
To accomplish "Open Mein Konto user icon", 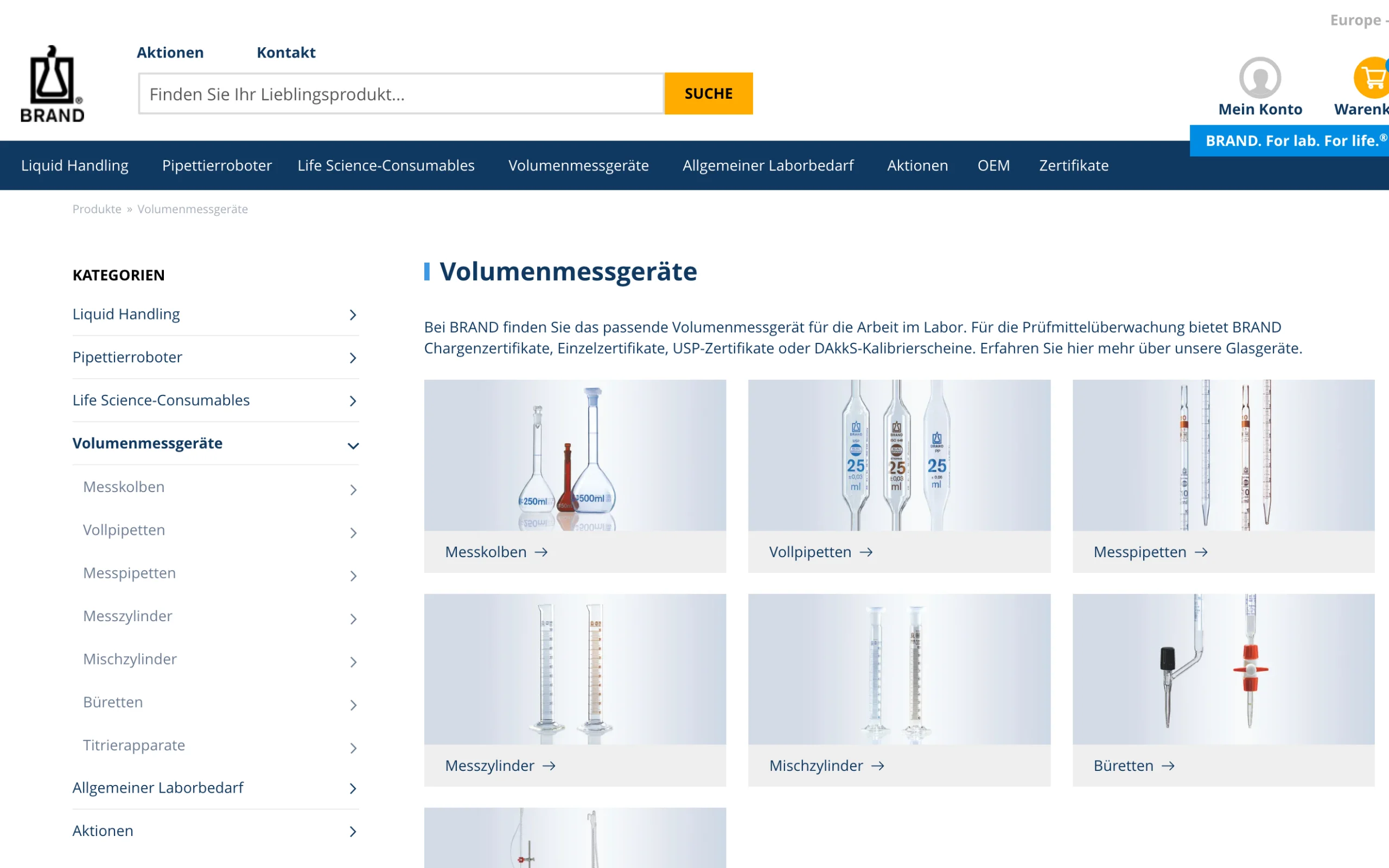I will [x=1260, y=78].
